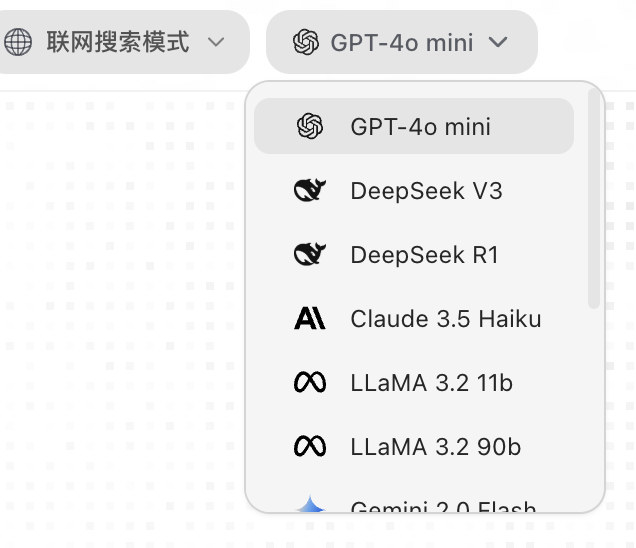
Task: Click the Meta logo beside LLaMA 3.2 90b
Action: coord(310,446)
